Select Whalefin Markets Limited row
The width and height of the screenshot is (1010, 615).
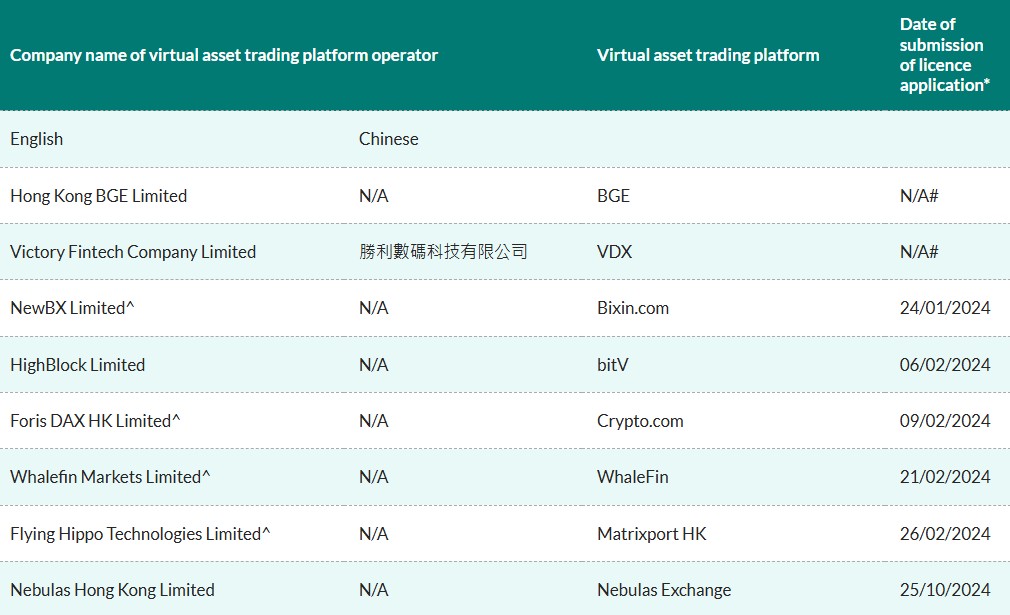click(x=110, y=477)
